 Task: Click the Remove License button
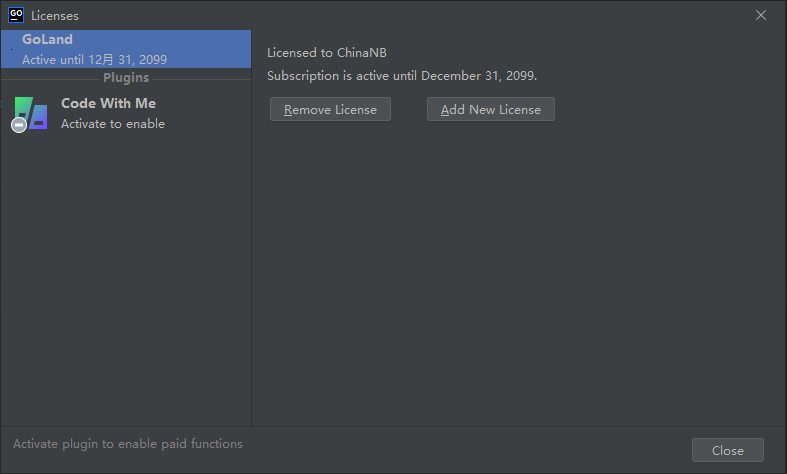tap(330, 109)
